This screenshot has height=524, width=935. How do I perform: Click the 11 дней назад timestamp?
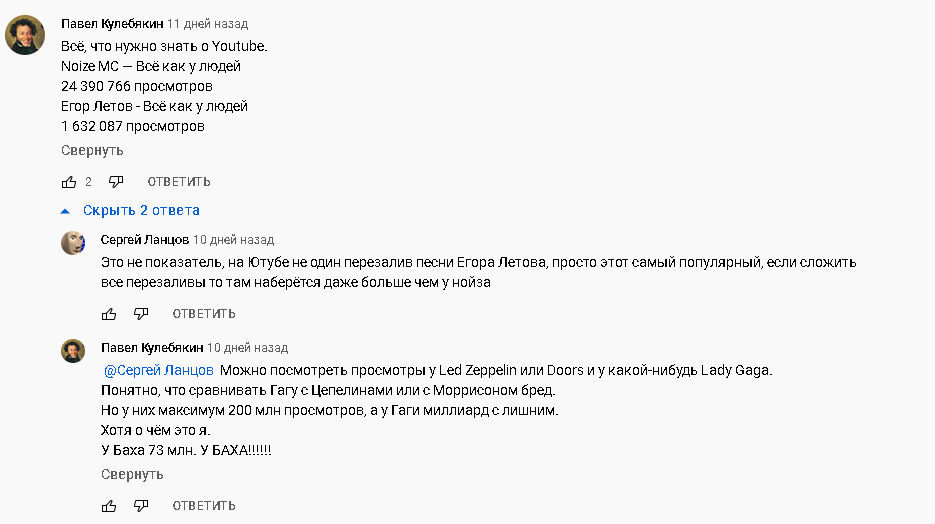[208, 24]
